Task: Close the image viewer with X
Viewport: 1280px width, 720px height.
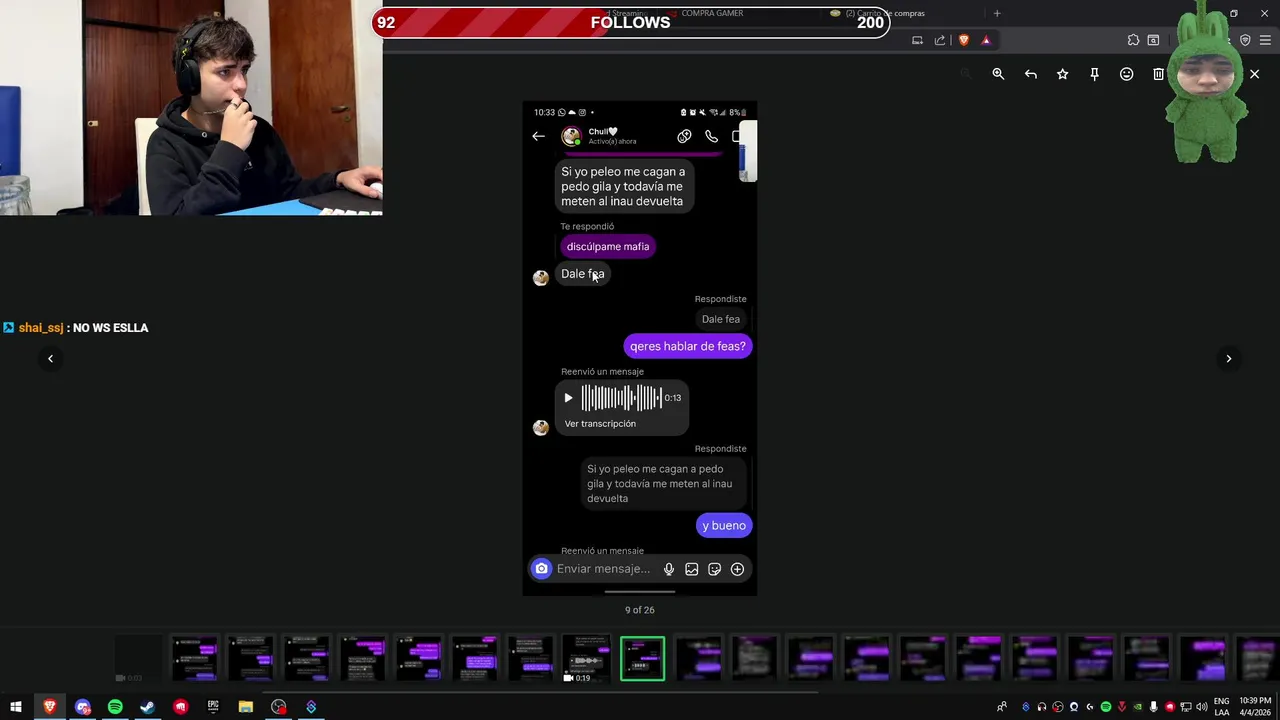Action: point(1254,74)
